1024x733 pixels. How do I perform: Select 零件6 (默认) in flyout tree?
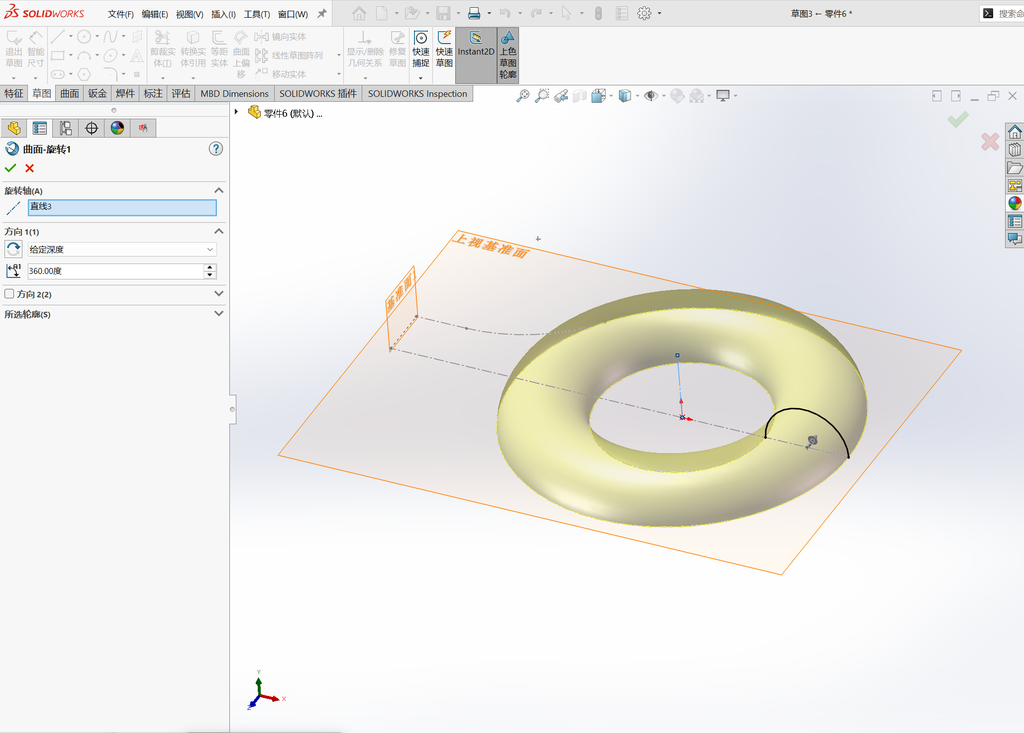286,113
